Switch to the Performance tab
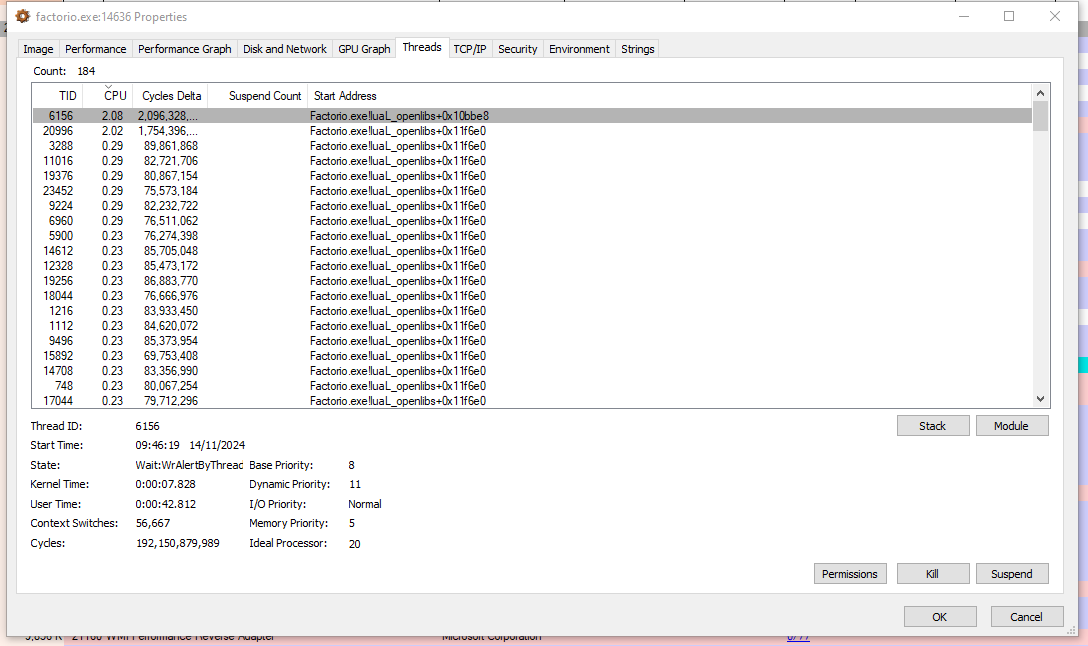The image size is (1088, 646). (x=96, y=49)
